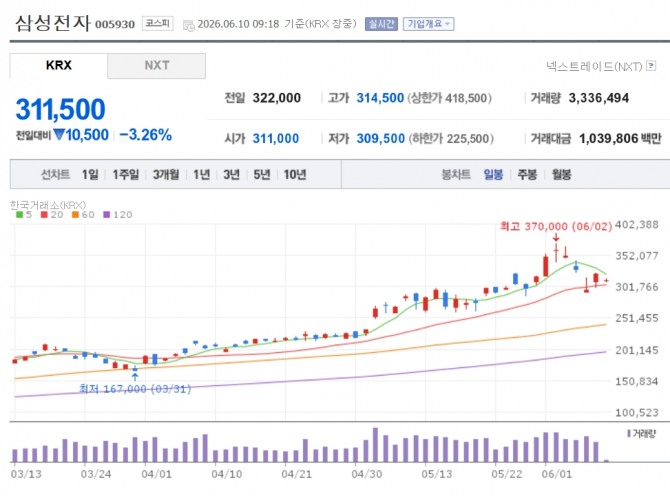Click the purple 120-day moving average swatch

click(x=107, y=214)
